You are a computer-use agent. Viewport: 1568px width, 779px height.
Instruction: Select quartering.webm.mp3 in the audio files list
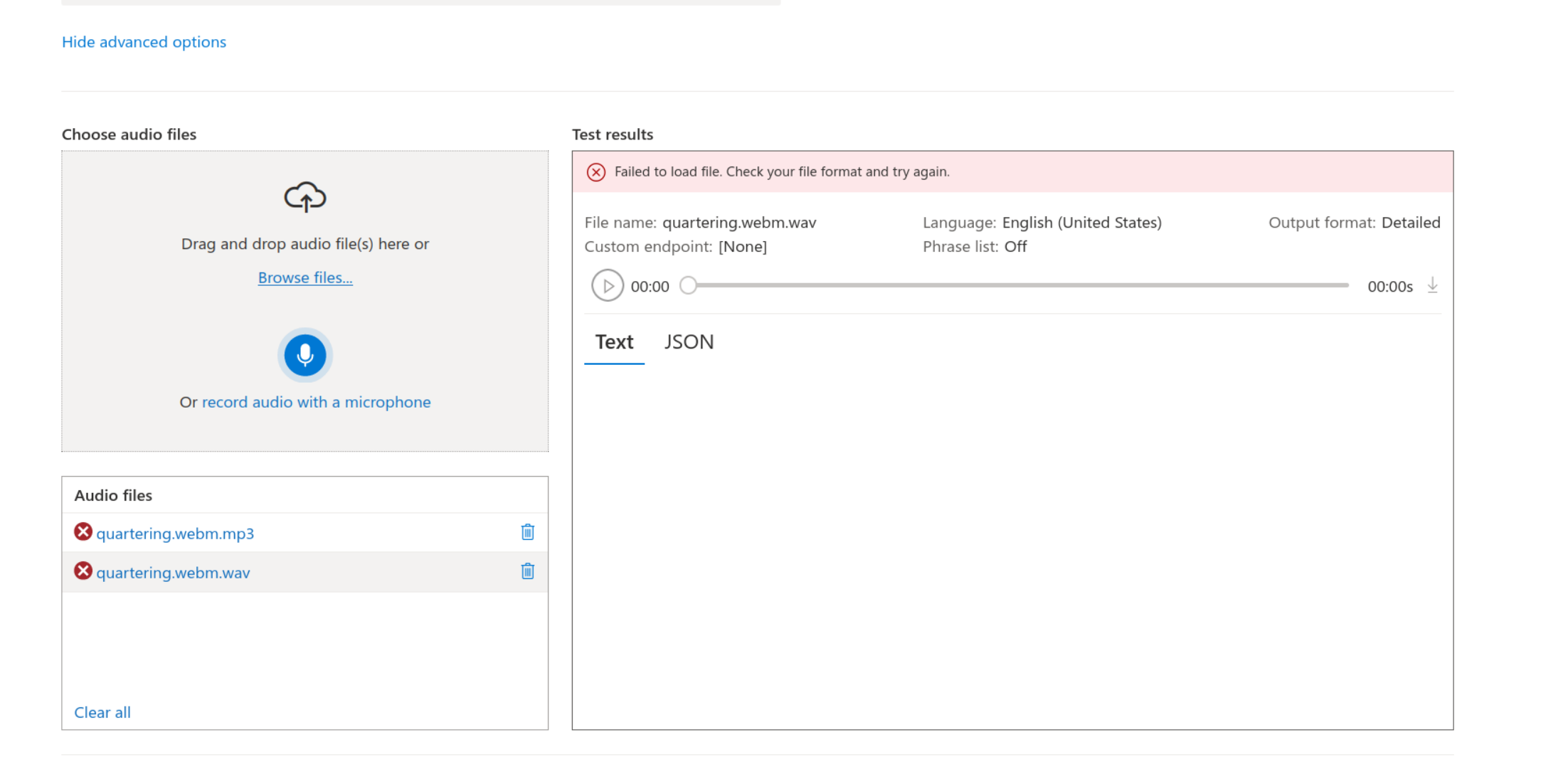tap(175, 534)
